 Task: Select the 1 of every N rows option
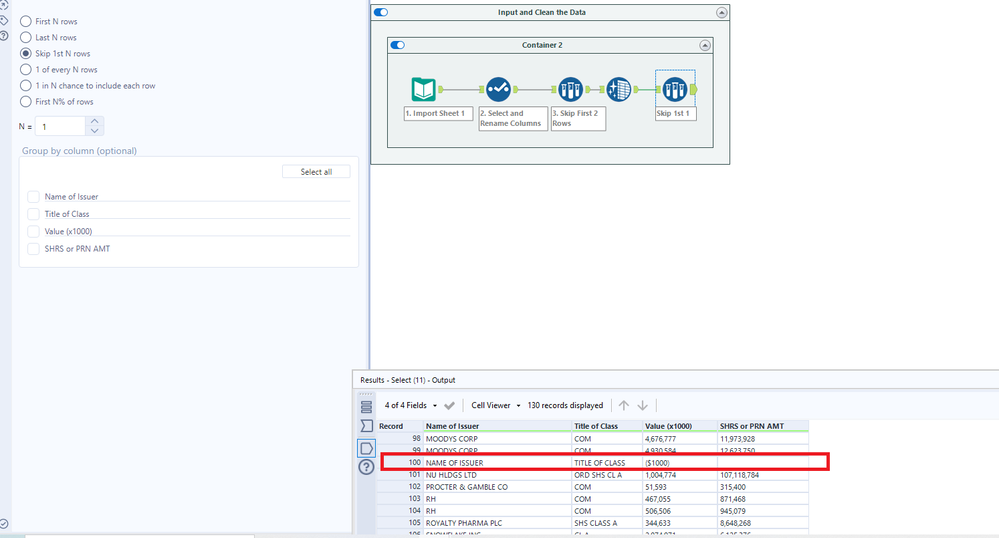coord(25,69)
